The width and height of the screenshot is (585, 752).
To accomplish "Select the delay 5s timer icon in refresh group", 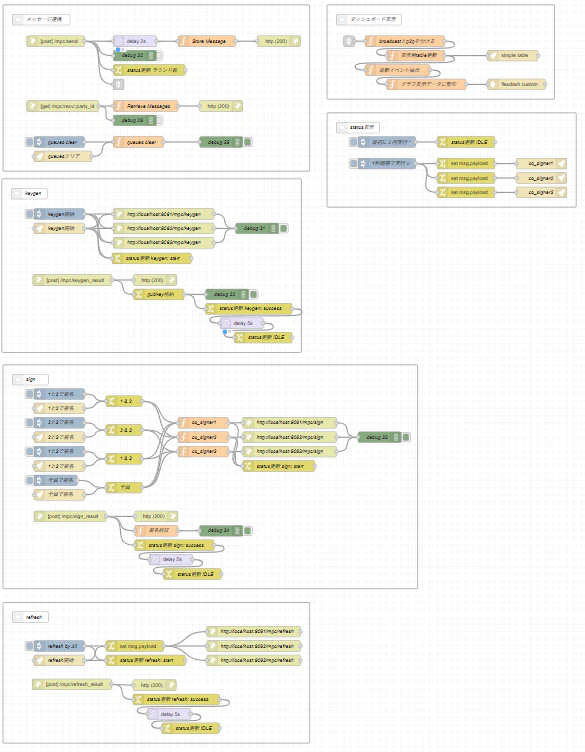I will (x=152, y=714).
